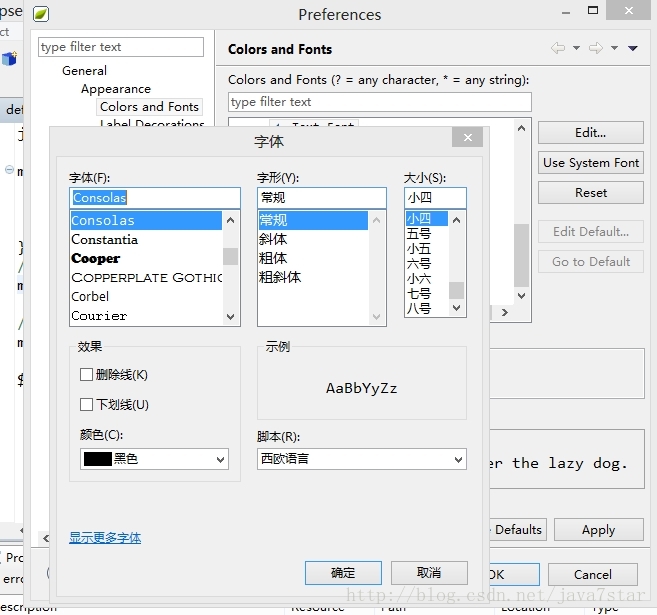Click the 字形(Y) style input field
Image resolution: width=657 pixels, height=615 pixels.
(x=321, y=198)
